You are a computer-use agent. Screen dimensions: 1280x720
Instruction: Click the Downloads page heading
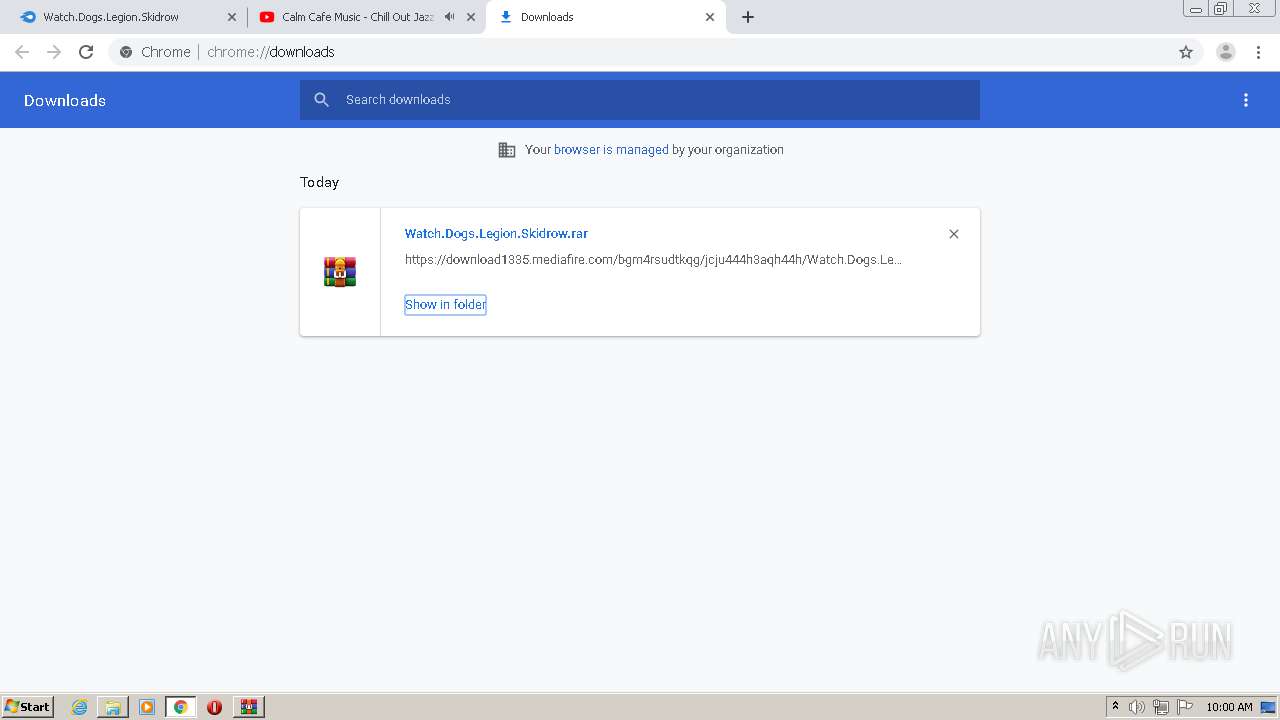click(65, 100)
